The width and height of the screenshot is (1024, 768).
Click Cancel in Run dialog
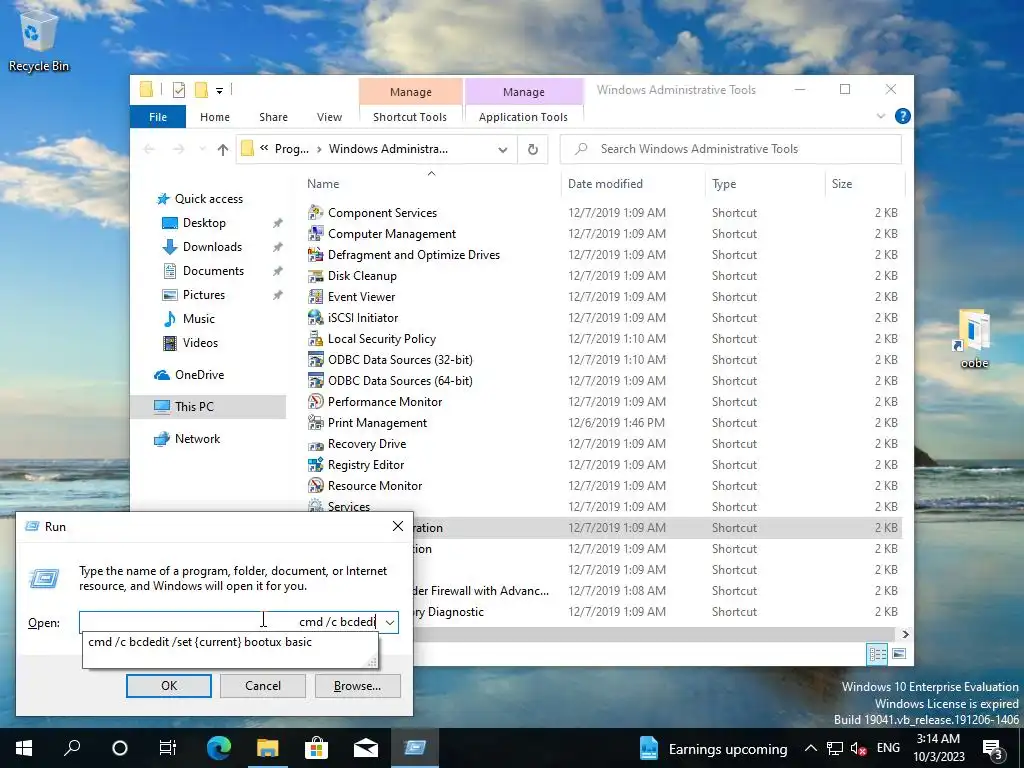coord(263,686)
